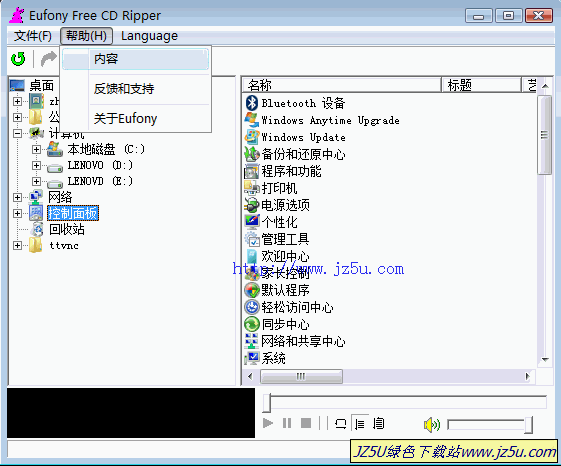Screen dimensions: 561x466
Task: Click the playback seek slider thumb
Action: 267,403
